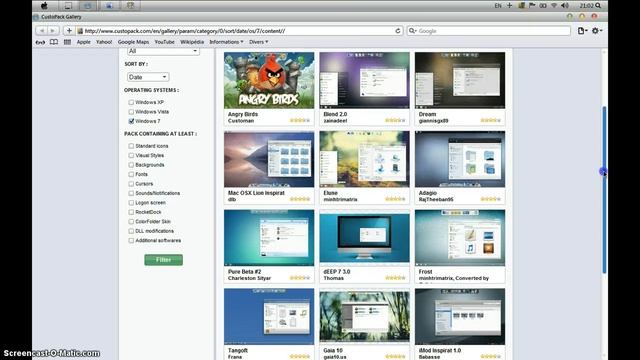Click the dEEP 7 3.0 star rating
Screen dimensions: 640x360
(x=395, y=278)
